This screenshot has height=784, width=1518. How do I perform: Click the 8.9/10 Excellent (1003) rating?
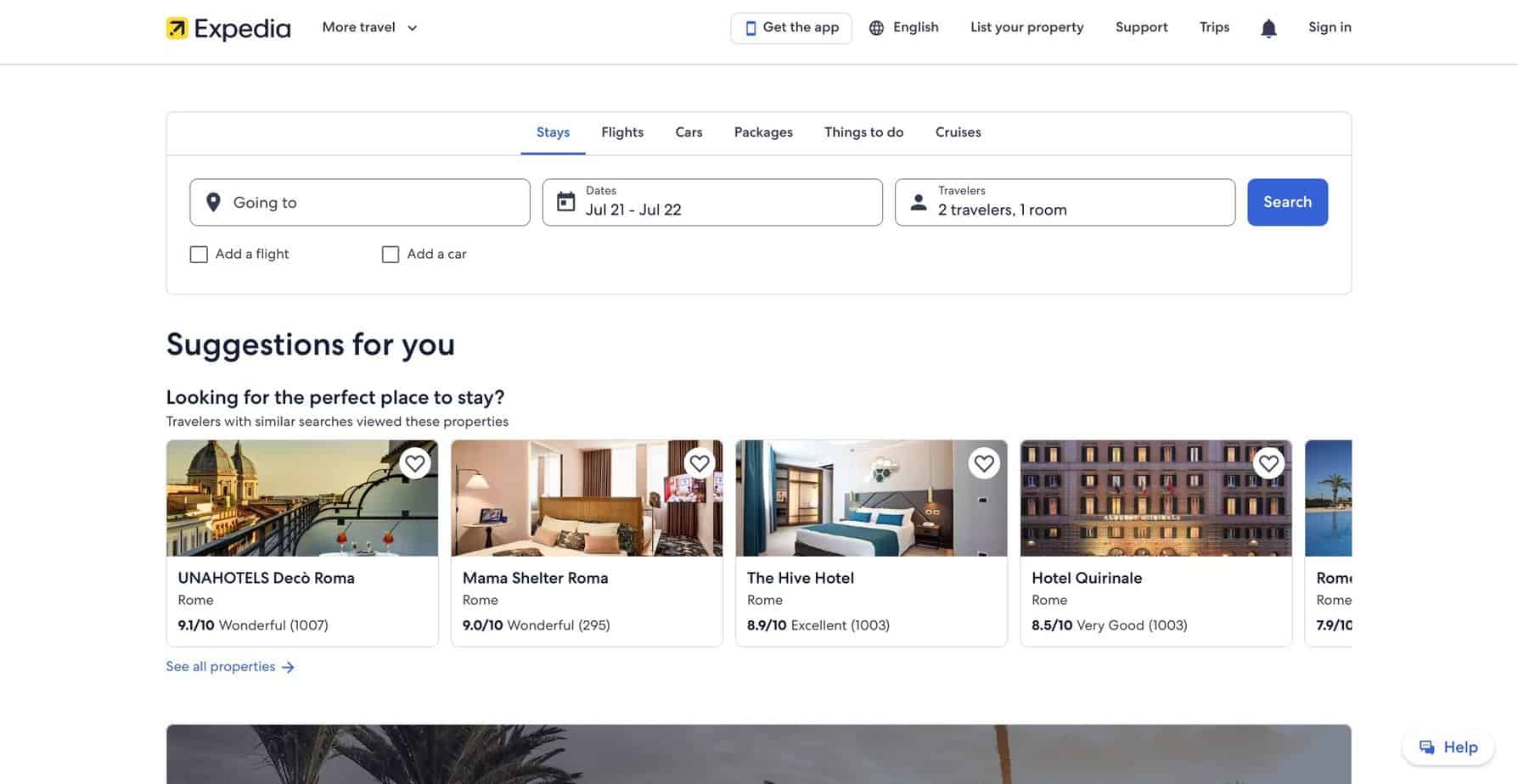pos(818,625)
